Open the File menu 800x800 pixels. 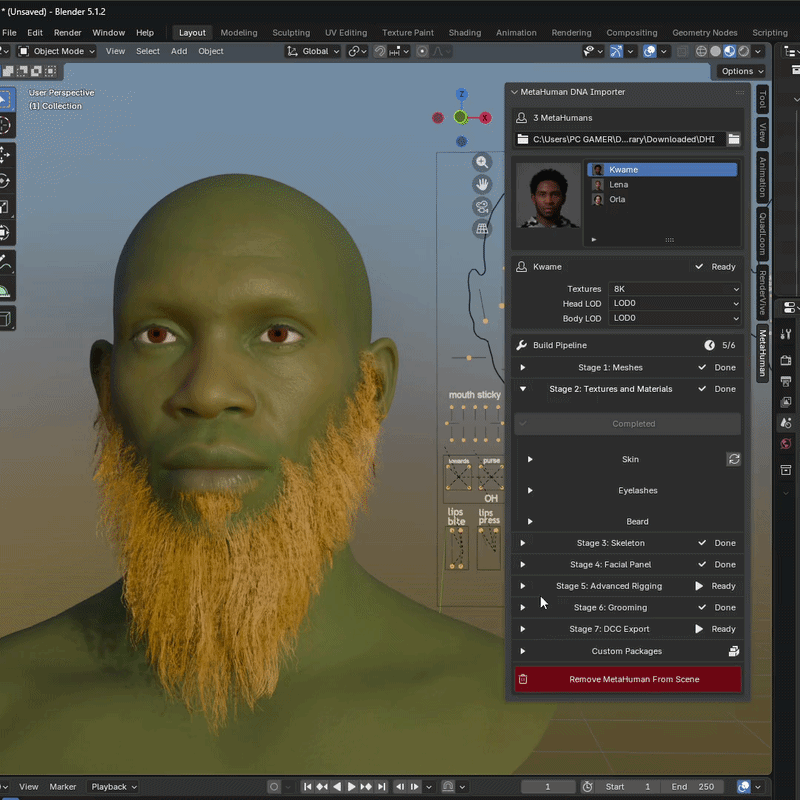click(9, 33)
